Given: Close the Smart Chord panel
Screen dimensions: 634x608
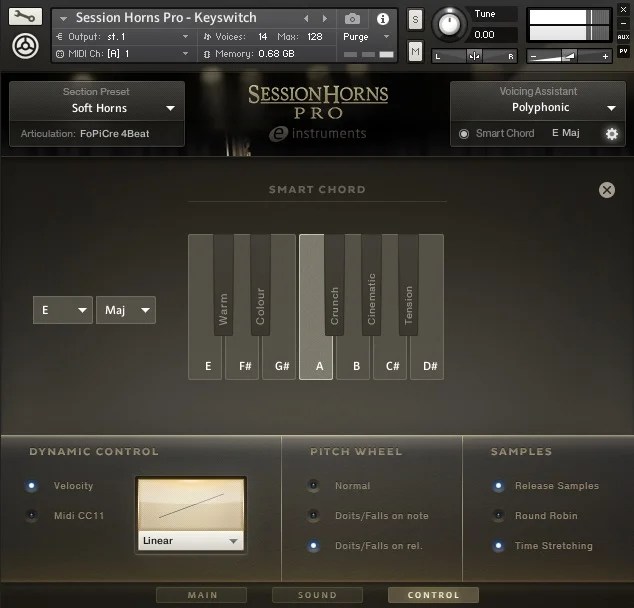Looking at the screenshot, I should click(x=607, y=190).
